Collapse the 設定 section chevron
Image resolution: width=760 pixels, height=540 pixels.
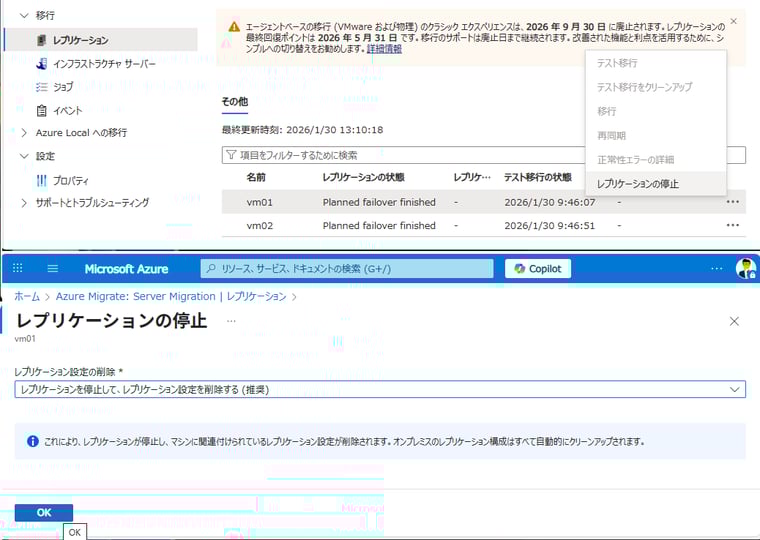pos(24,156)
